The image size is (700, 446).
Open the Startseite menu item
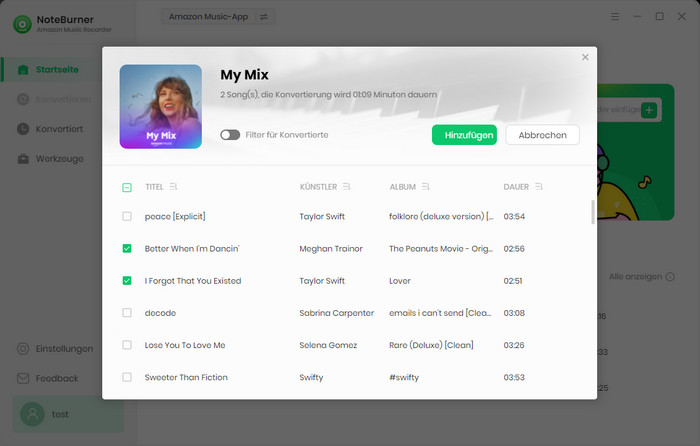[x=57, y=70]
